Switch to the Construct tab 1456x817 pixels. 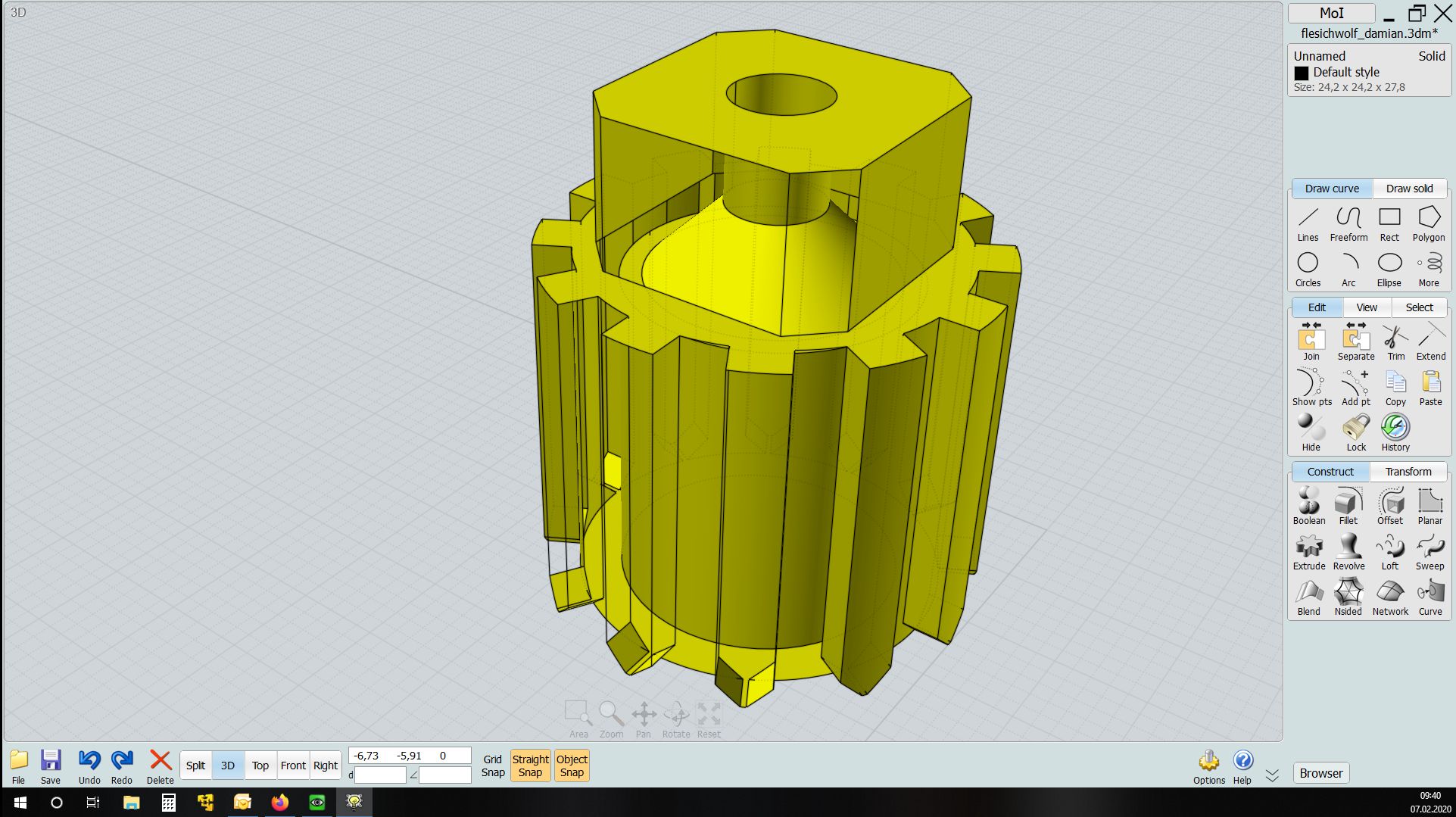[x=1330, y=472]
